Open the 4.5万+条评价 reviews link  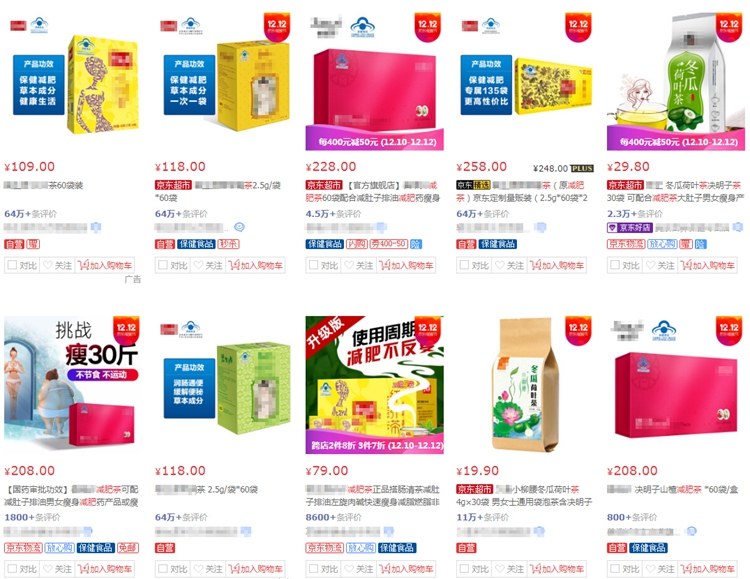333,214
